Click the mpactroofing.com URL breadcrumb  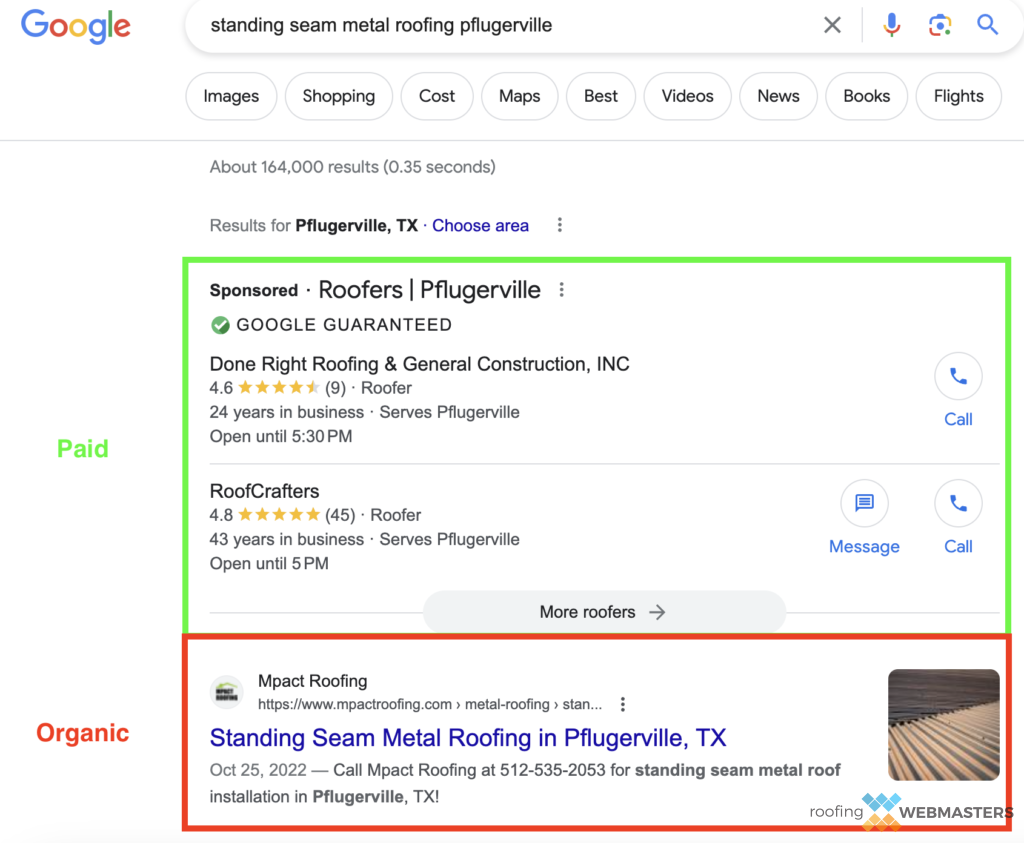[x=430, y=705]
